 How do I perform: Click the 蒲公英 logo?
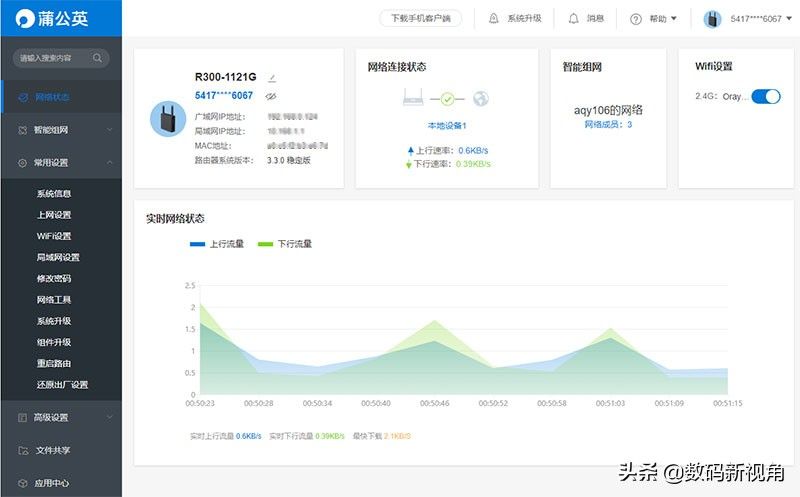pyautogui.click(x=52, y=18)
